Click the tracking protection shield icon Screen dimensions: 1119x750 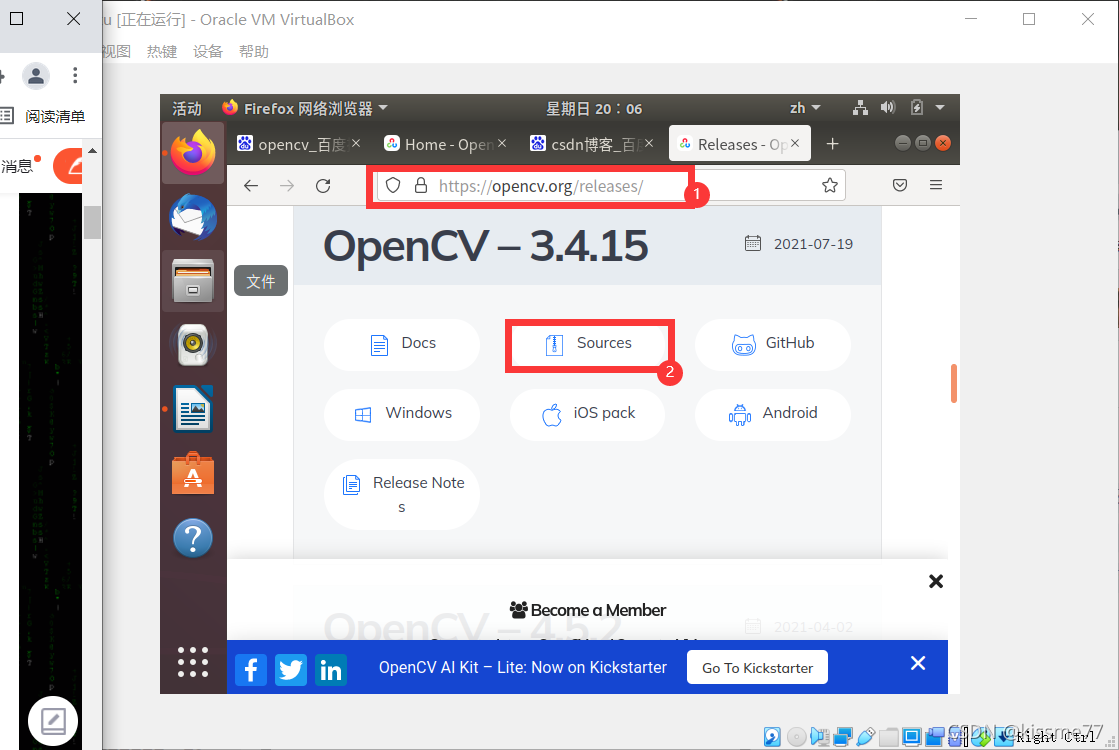[393, 186]
